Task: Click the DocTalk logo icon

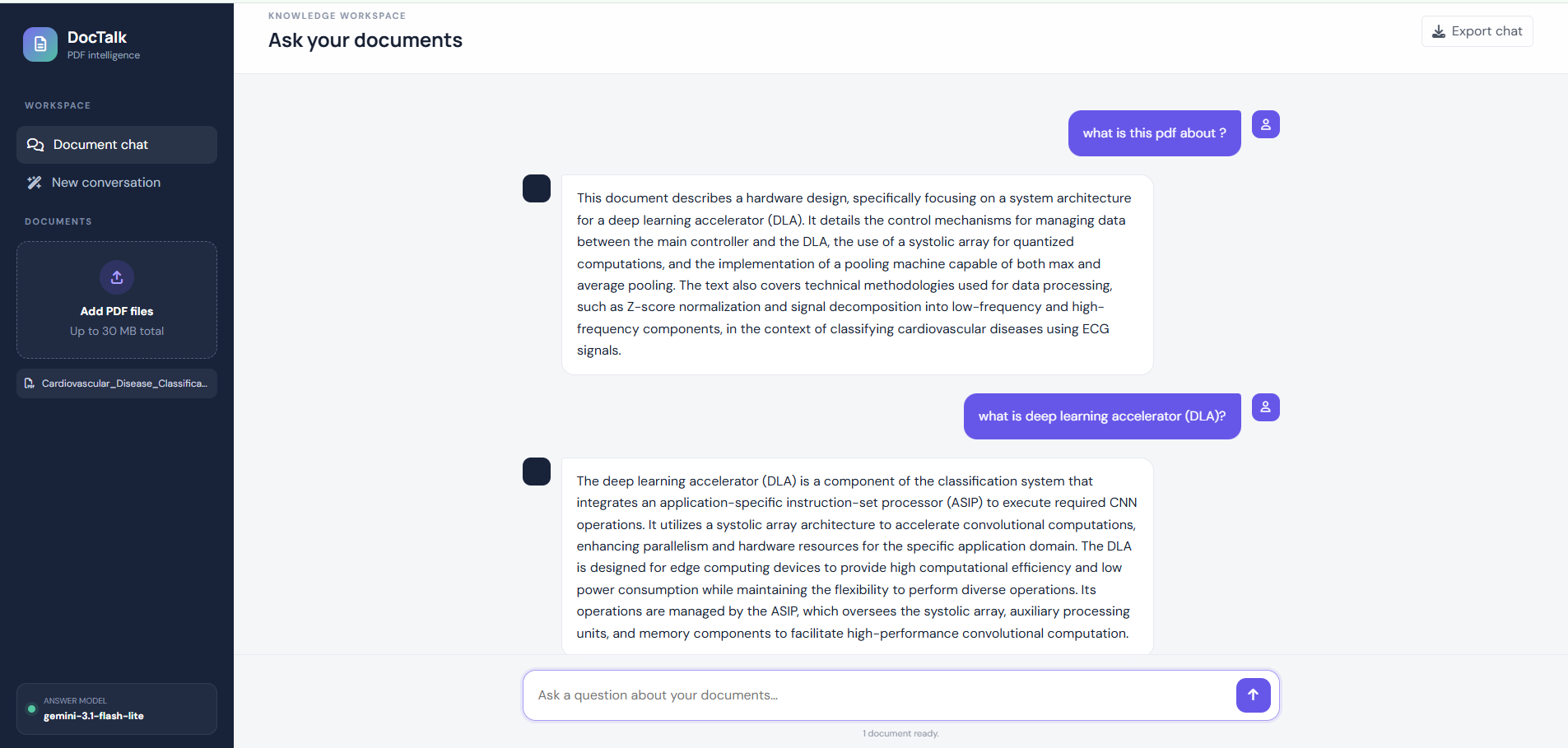Action: click(40, 44)
